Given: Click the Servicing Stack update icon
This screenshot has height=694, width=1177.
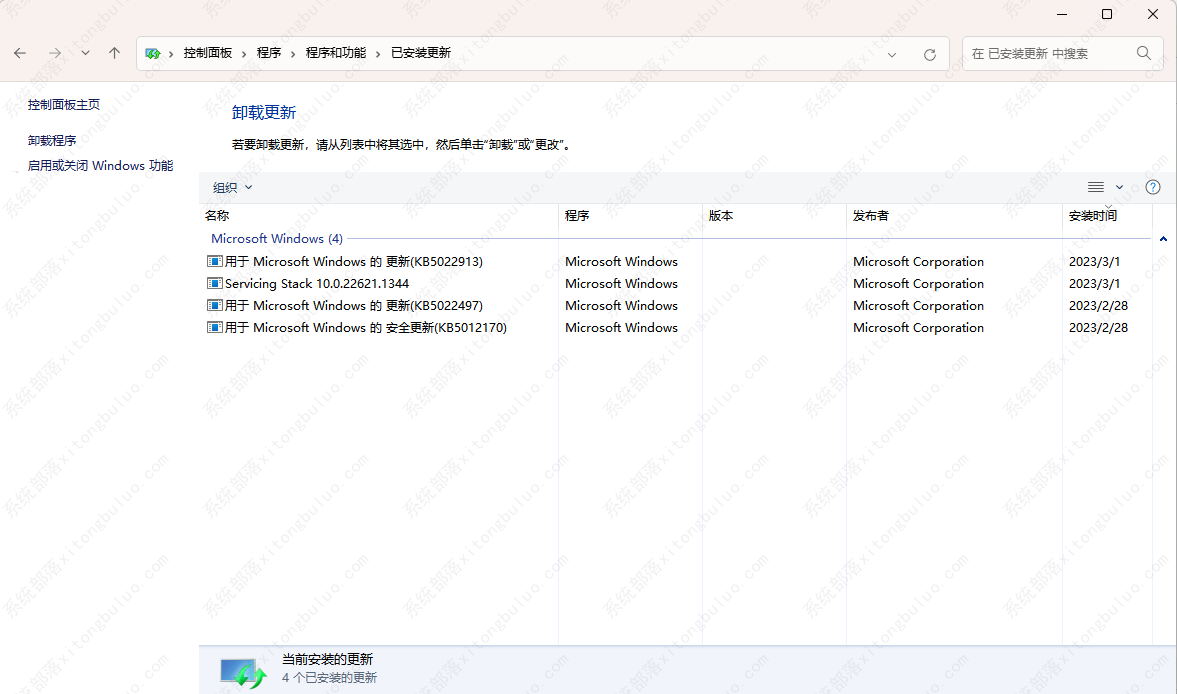Looking at the screenshot, I should [x=215, y=284].
